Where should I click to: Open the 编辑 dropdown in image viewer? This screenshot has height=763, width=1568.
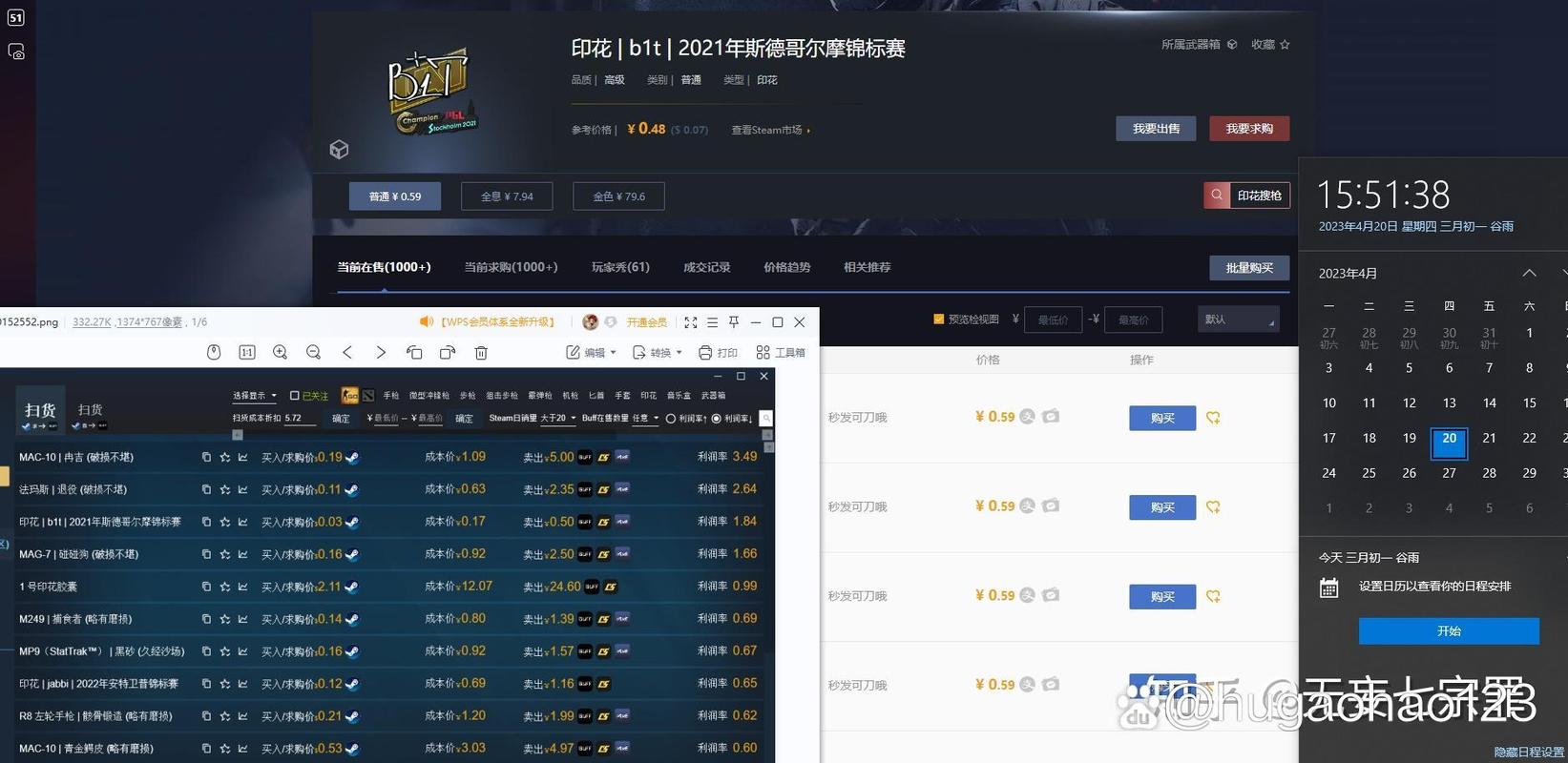(x=591, y=352)
